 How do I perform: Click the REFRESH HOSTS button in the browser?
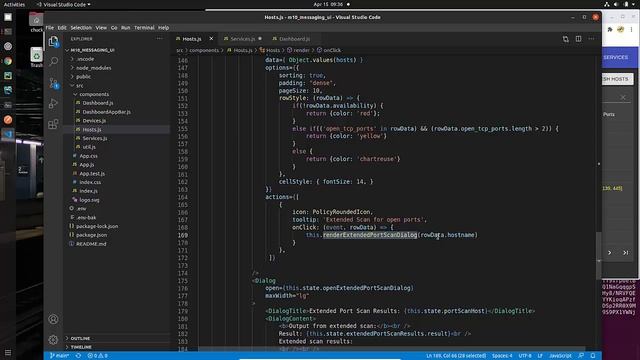tap(618, 79)
